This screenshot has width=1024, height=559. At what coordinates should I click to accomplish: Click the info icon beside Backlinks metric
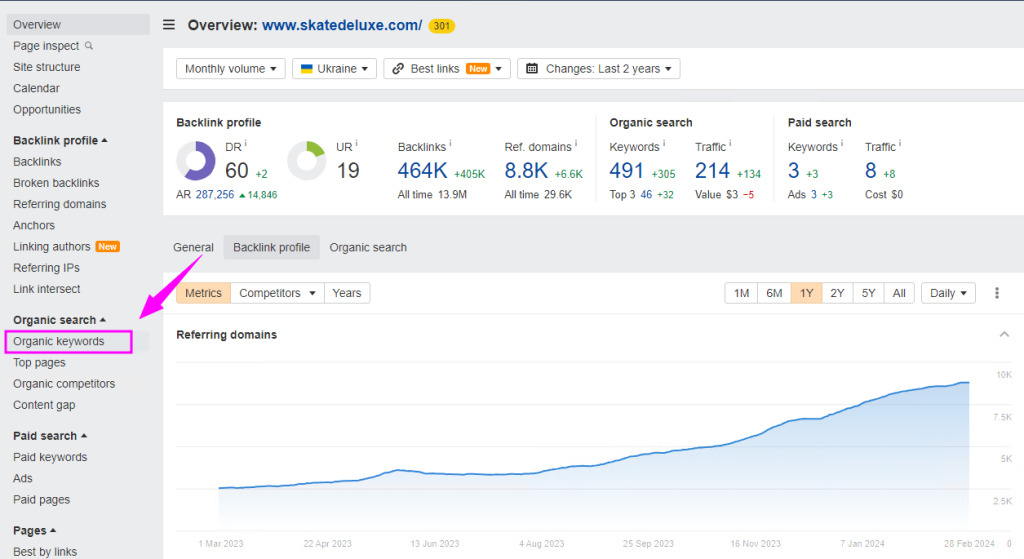pos(449,144)
